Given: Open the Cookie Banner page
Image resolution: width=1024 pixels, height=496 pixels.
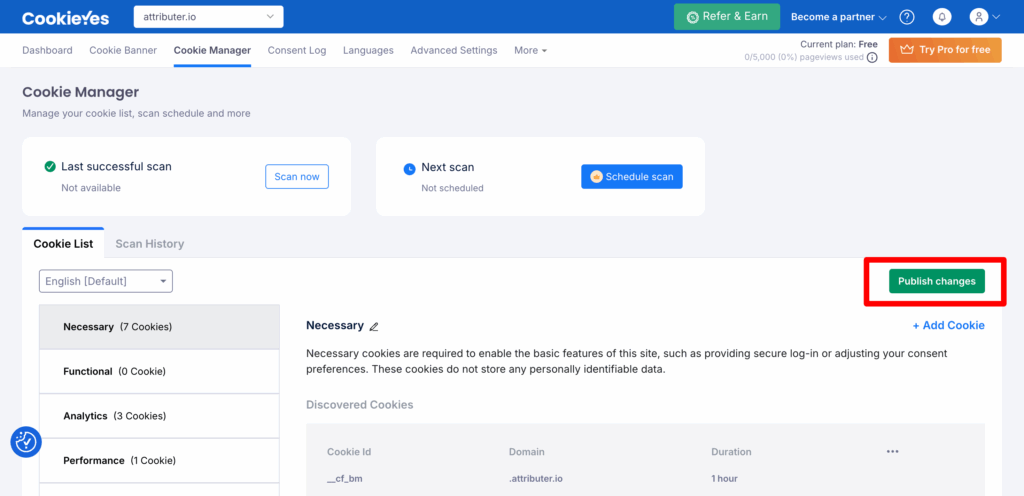Looking at the screenshot, I should click(x=123, y=50).
